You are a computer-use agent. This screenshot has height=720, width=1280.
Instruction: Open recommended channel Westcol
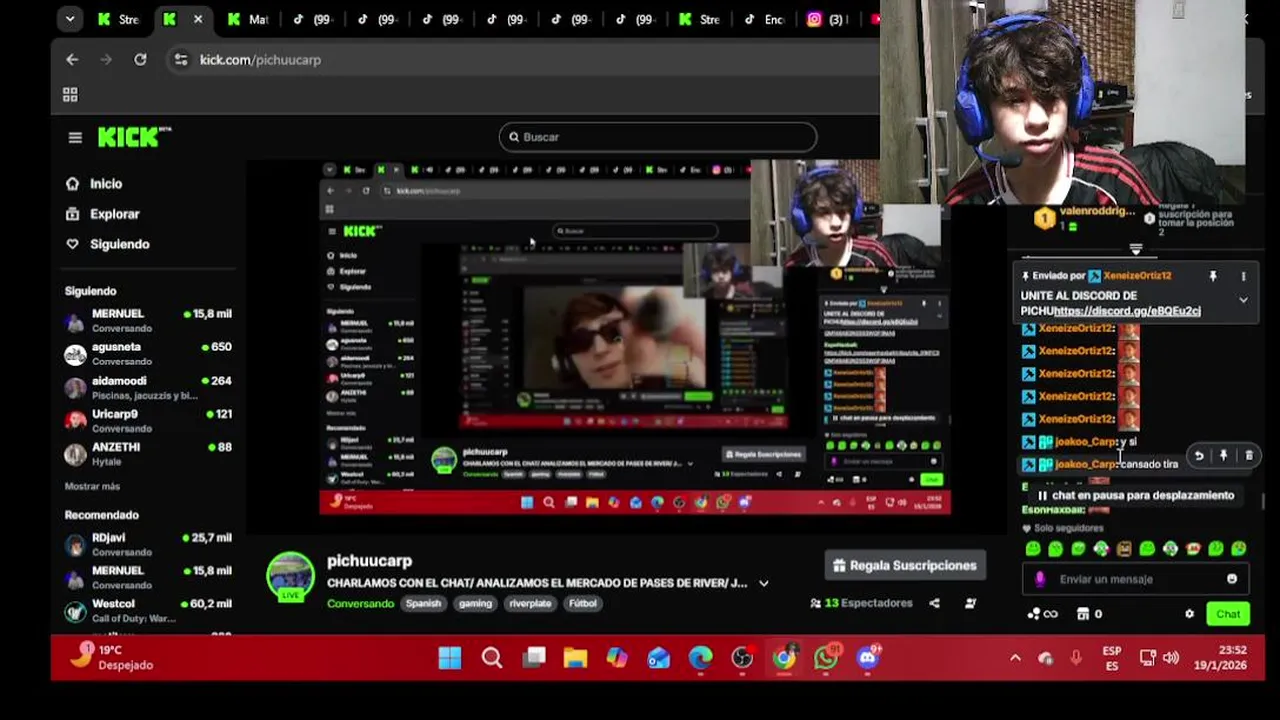tap(148, 610)
